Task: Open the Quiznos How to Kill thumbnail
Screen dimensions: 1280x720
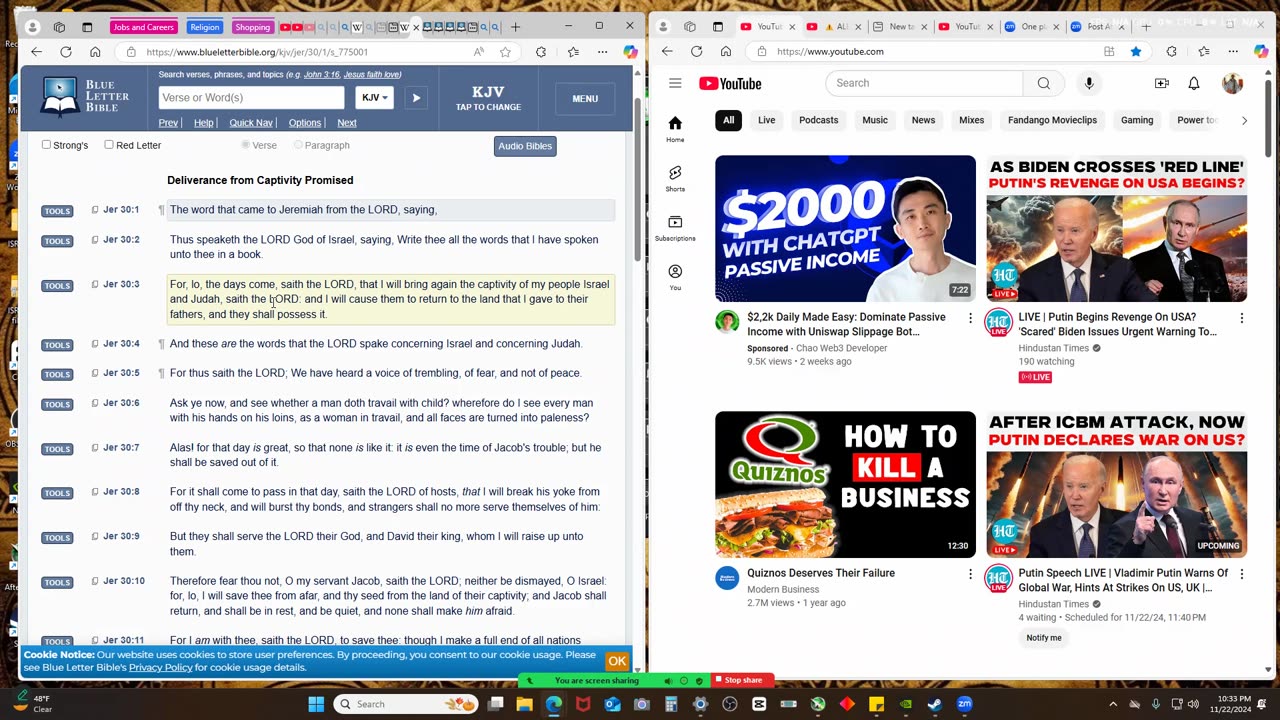Action: pos(845,485)
